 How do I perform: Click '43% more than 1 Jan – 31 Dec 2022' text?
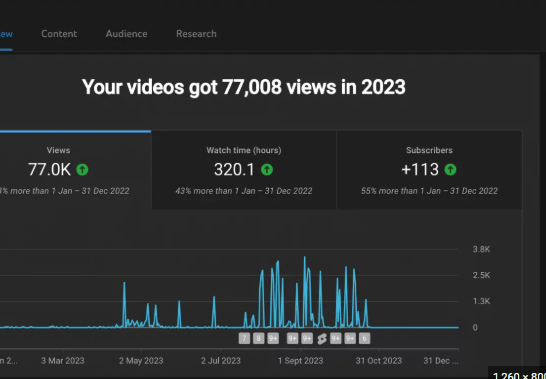click(x=244, y=191)
